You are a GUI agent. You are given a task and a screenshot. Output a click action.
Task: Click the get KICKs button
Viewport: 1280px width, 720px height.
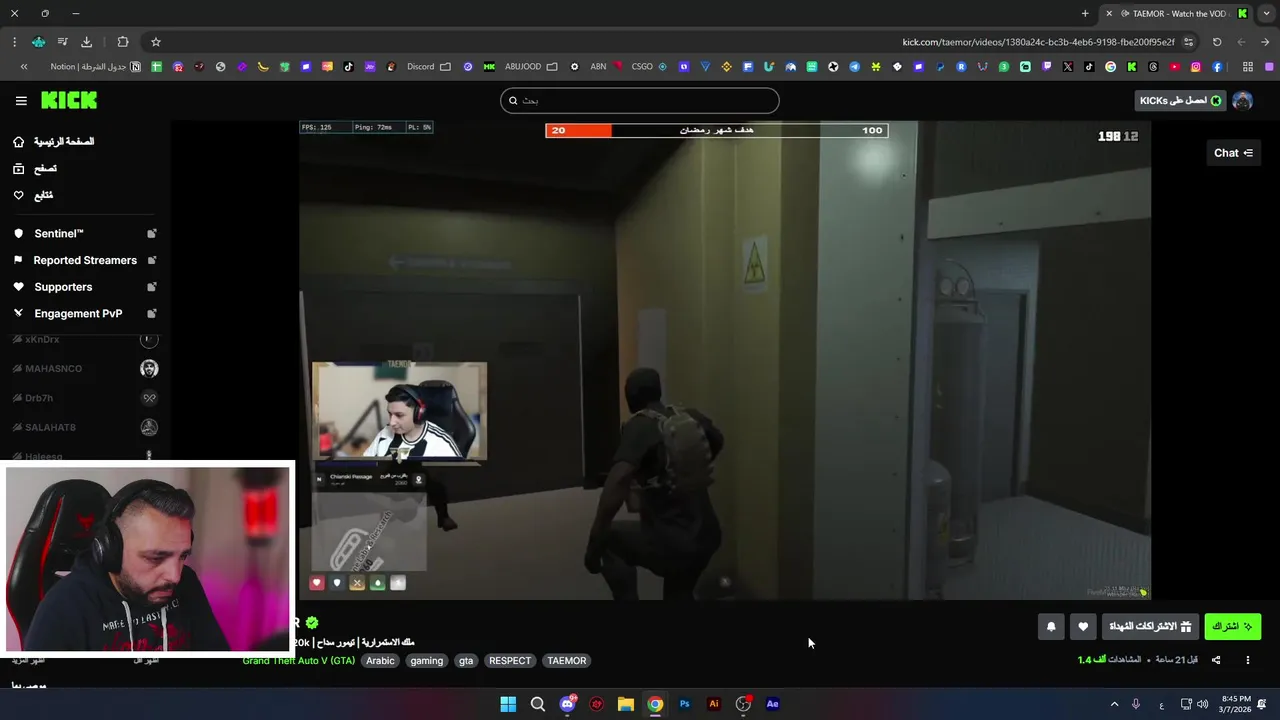[1181, 100]
